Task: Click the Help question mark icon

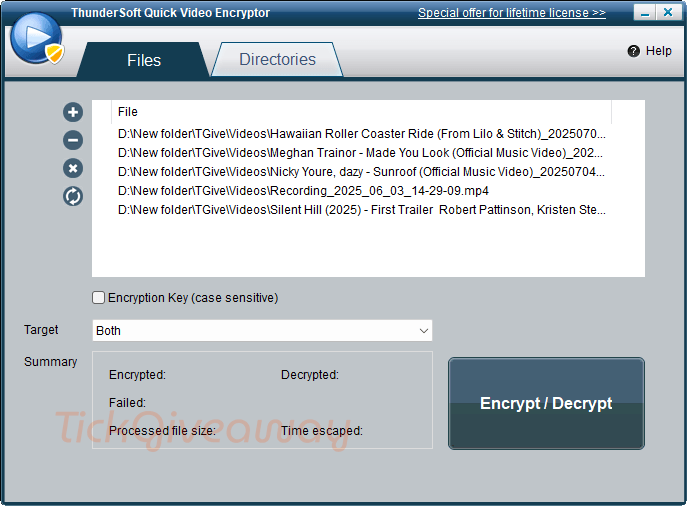Action: coord(634,51)
